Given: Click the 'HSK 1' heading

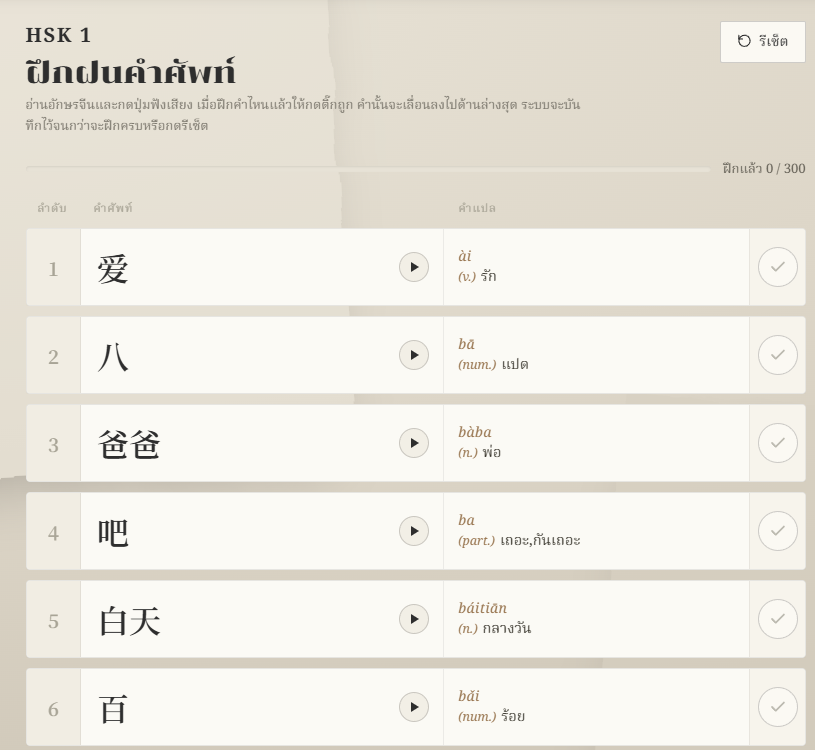Looking at the screenshot, I should coord(59,35).
